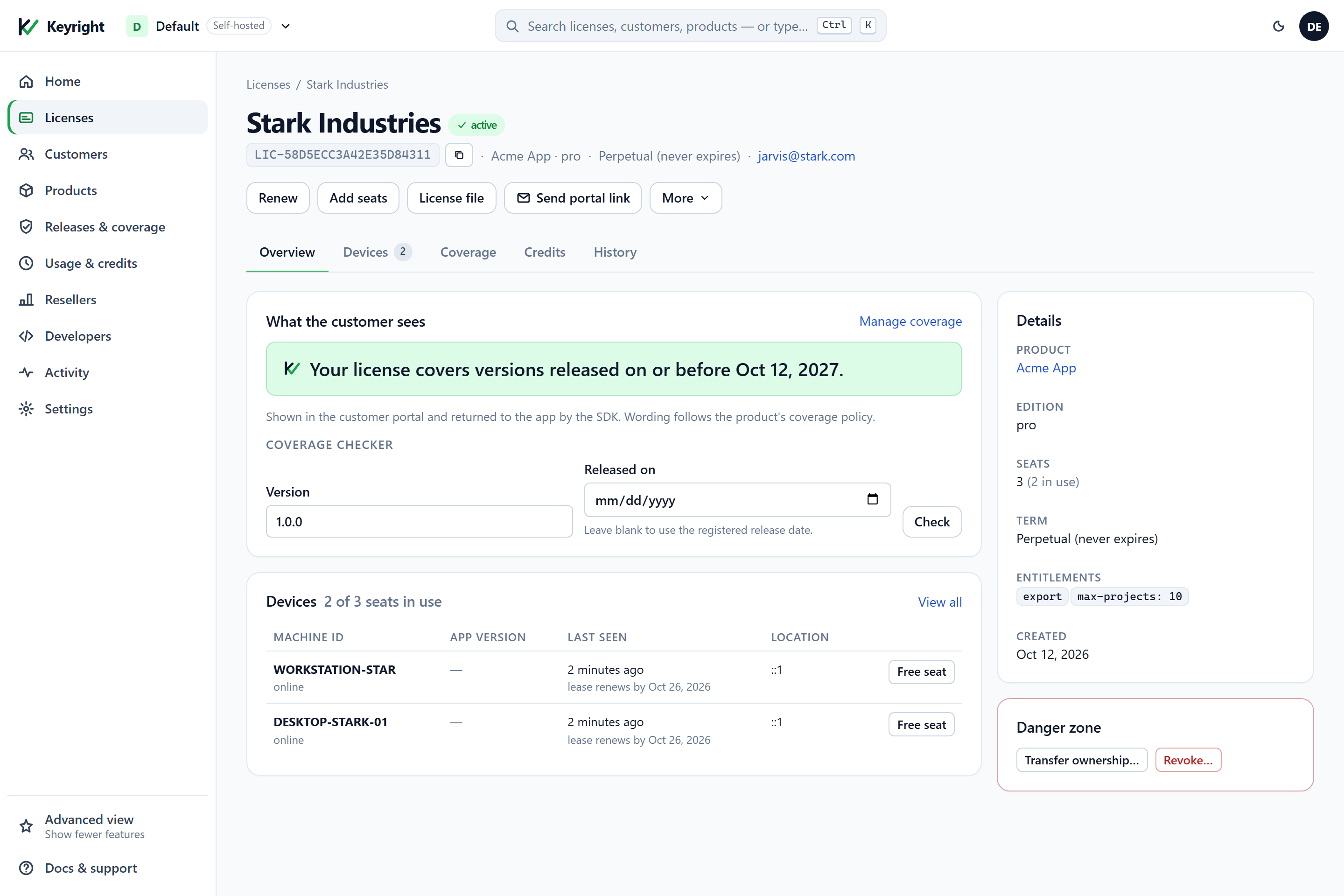Open Customers from the sidebar

(107, 154)
